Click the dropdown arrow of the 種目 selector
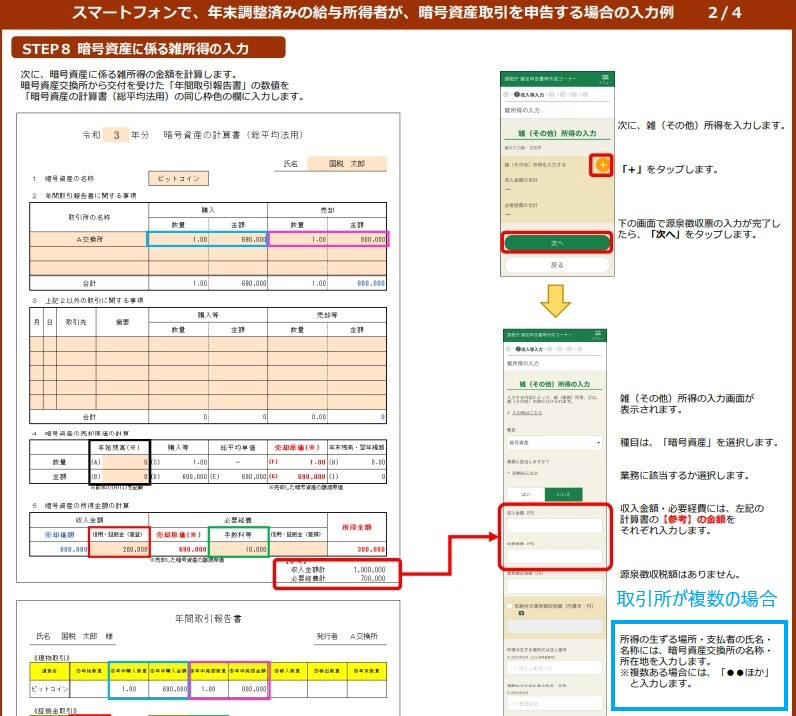The width and height of the screenshot is (796, 716). click(x=598, y=443)
